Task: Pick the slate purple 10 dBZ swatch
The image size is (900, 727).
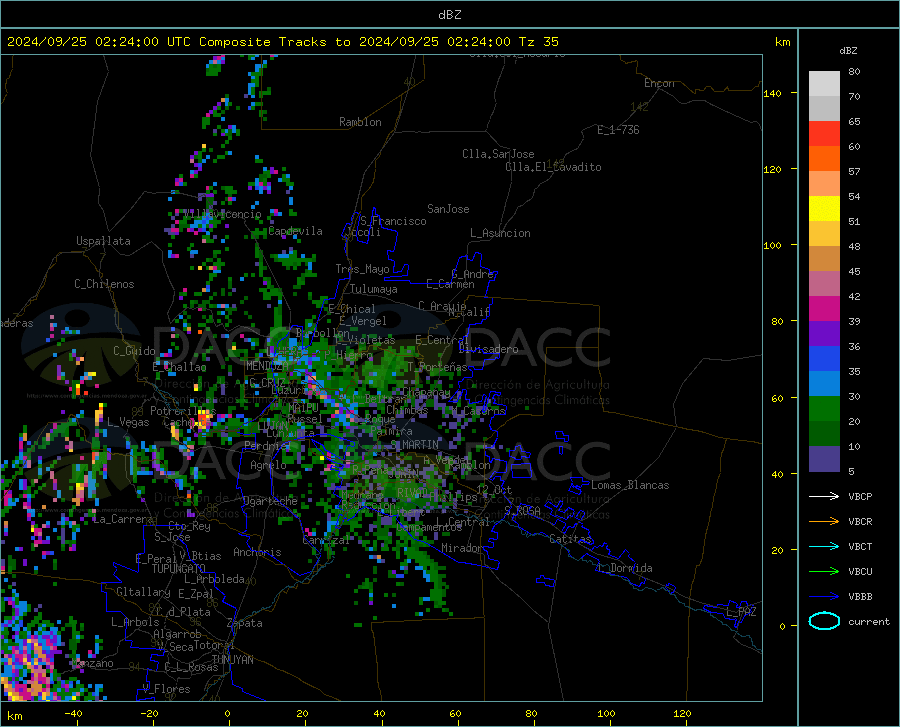Action: coord(824,459)
